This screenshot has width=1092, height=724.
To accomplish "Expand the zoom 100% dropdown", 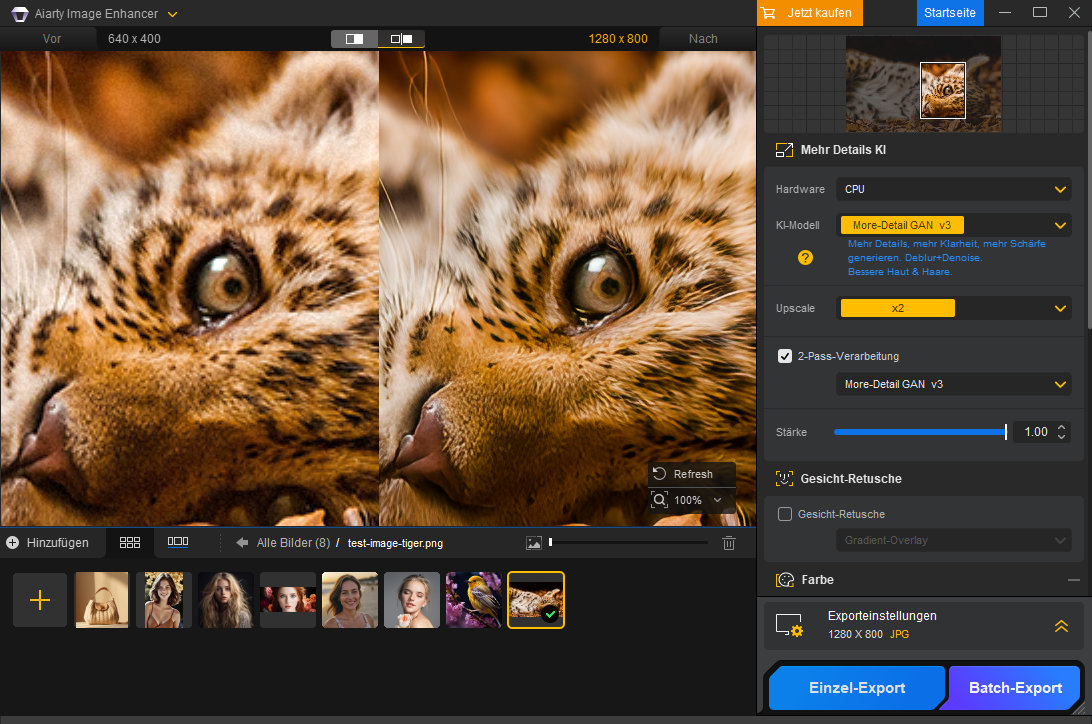I will point(717,499).
